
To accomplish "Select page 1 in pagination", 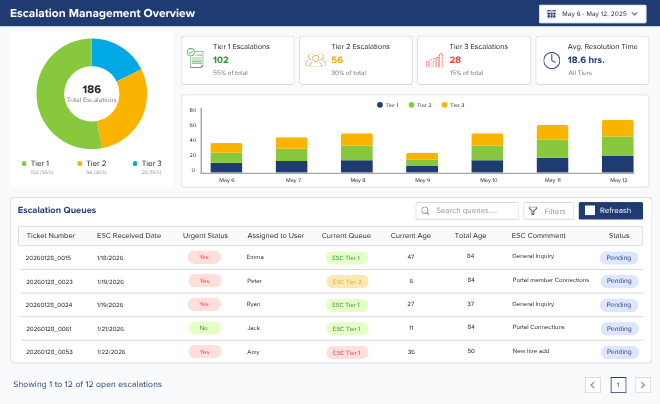I will pos(618,385).
